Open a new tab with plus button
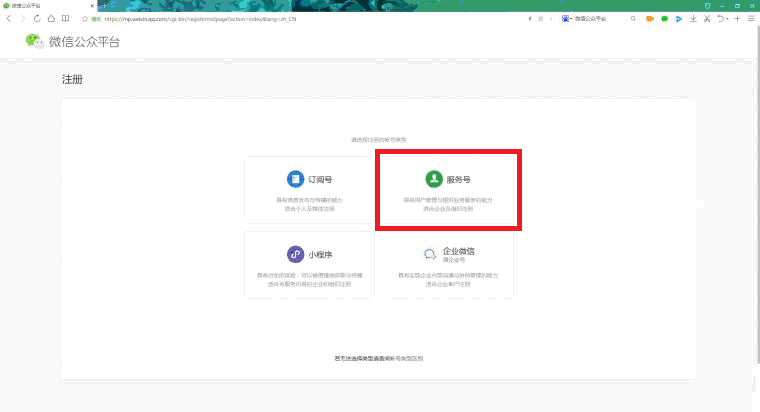760x412 pixels. click(103, 6)
